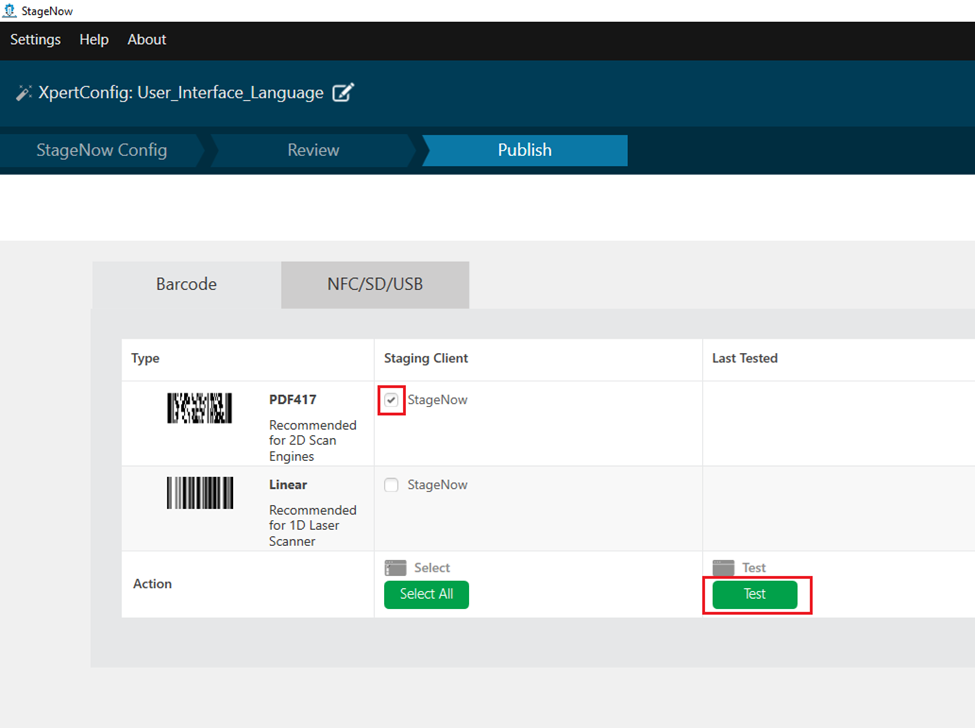Click the edit profile name pencil icon

point(343,93)
